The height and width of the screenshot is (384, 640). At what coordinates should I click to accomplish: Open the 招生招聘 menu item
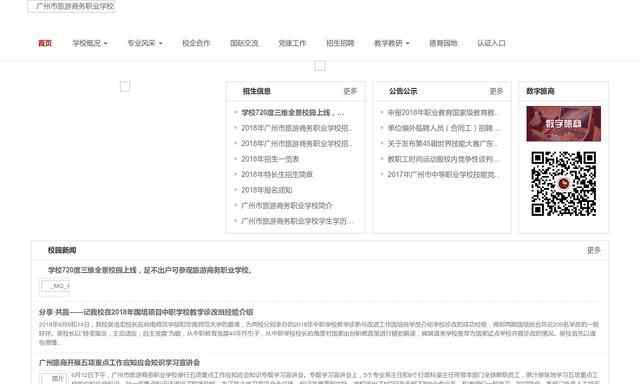(340, 43)
